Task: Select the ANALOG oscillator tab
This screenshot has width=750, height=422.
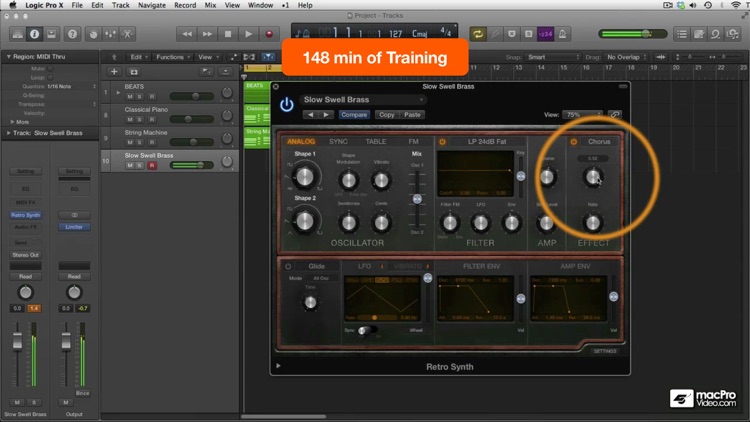Action: [301, 142]
